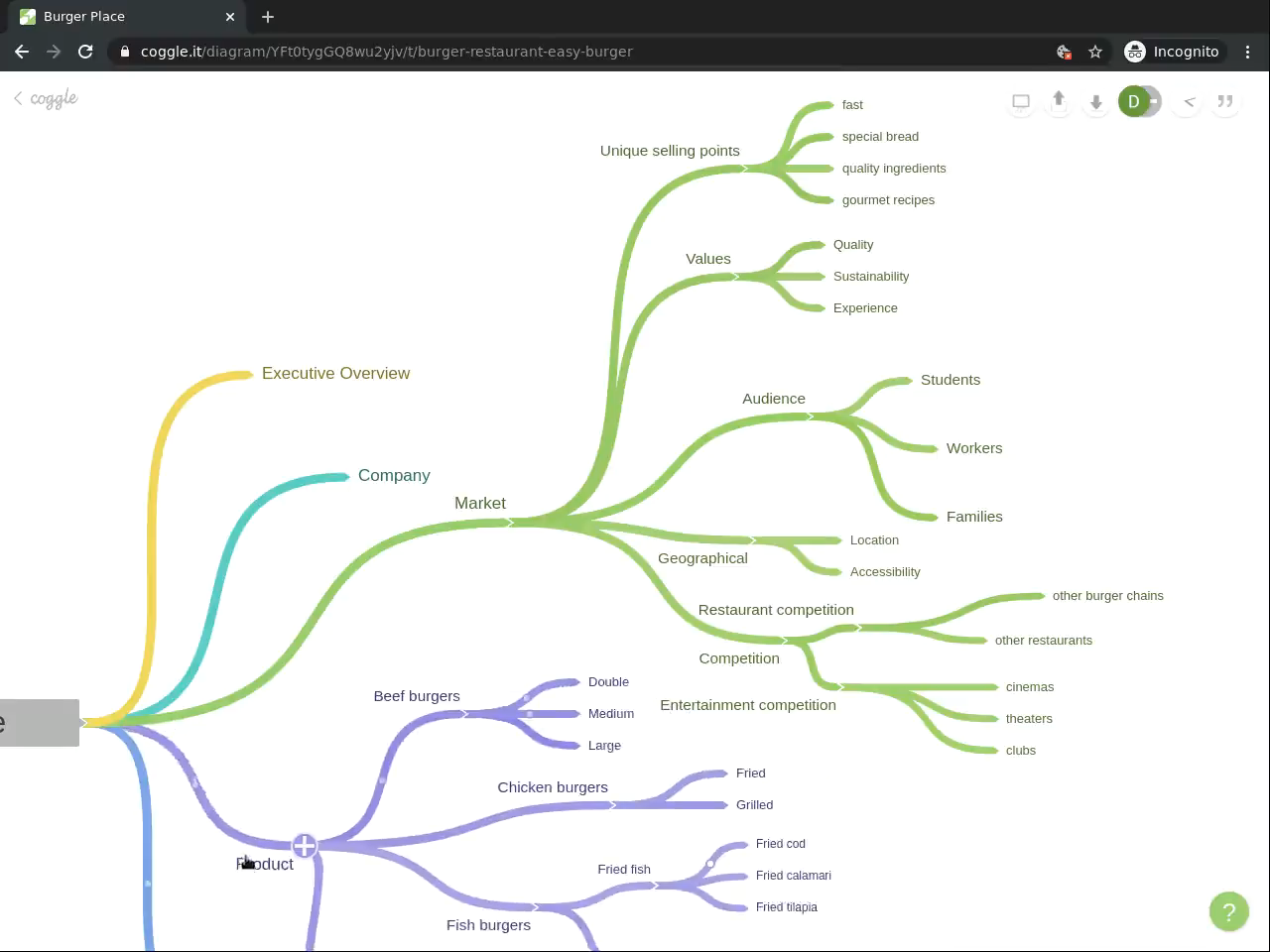Select the 'Restaurant competition' node
1270x952 pixels.
pos(776,610)
